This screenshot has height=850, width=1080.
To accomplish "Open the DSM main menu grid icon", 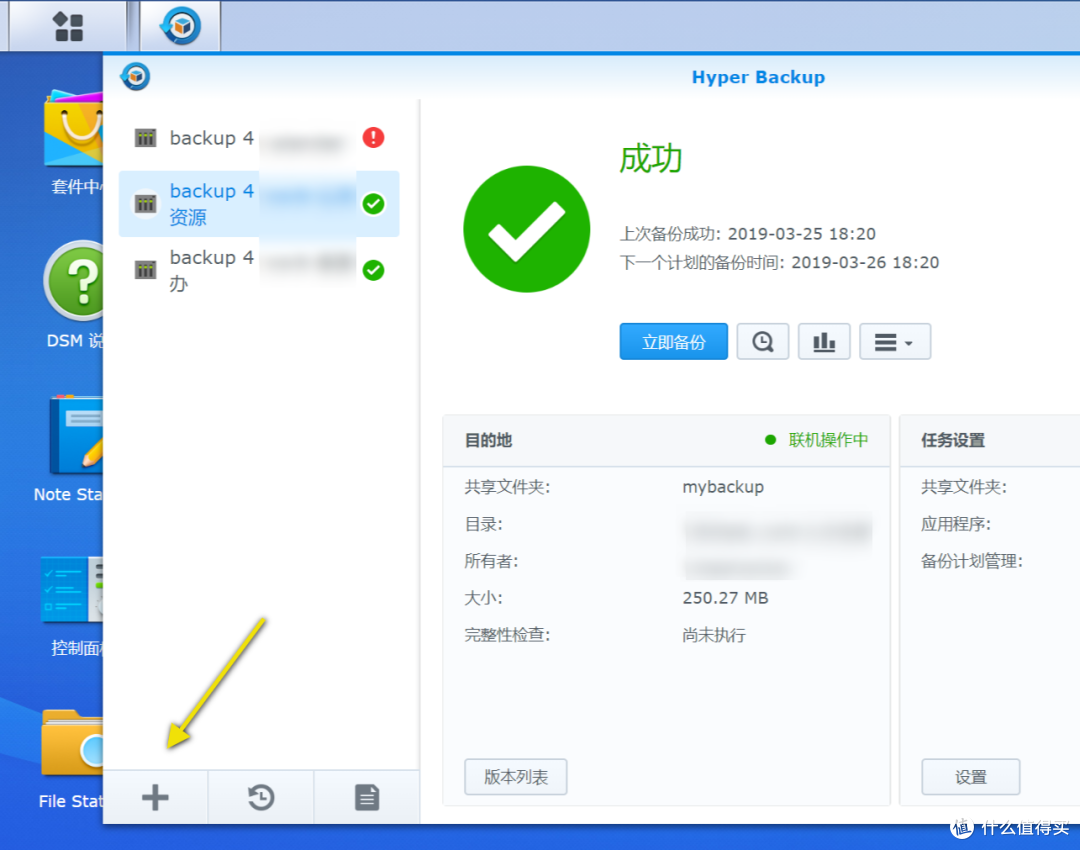I will 68,26.
